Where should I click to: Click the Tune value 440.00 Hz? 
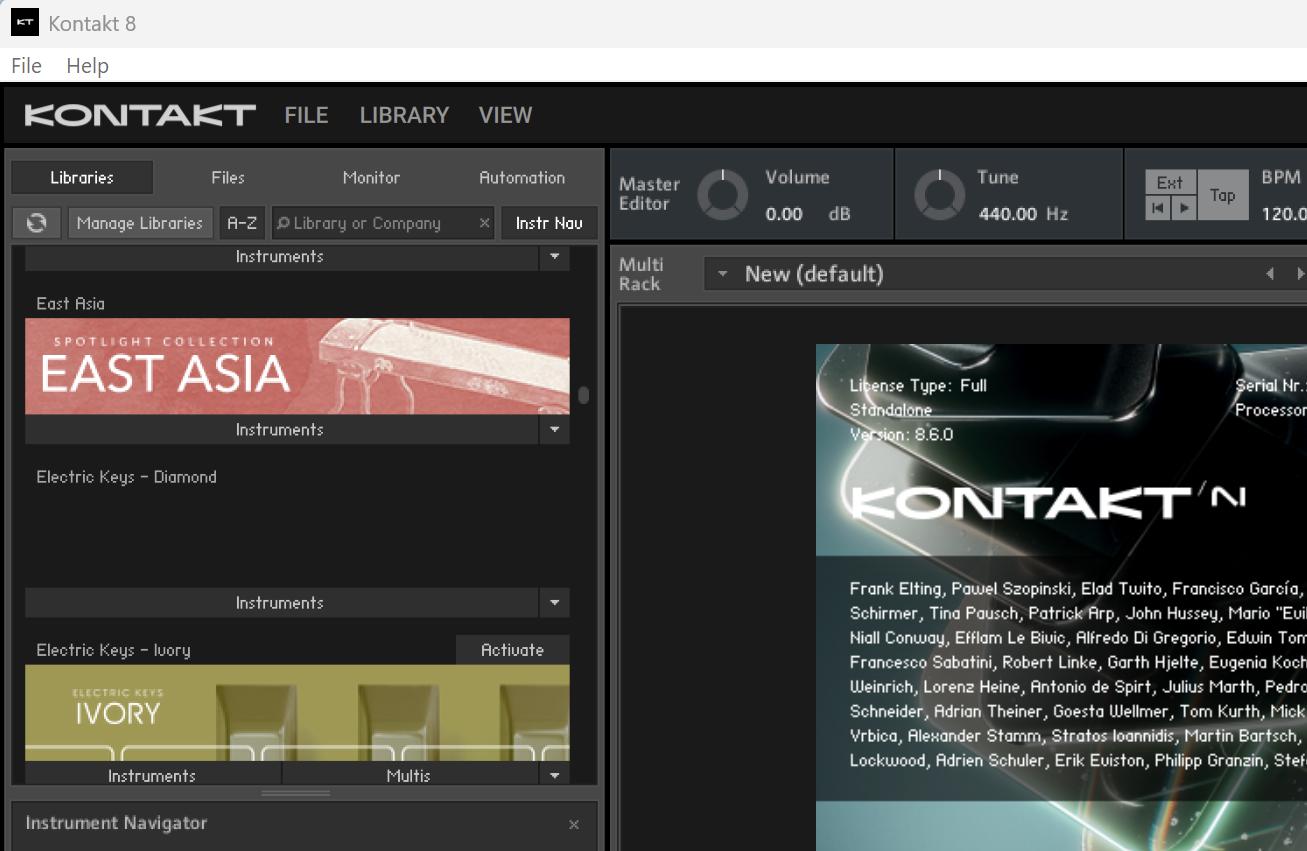click(x=1023, y=214)
